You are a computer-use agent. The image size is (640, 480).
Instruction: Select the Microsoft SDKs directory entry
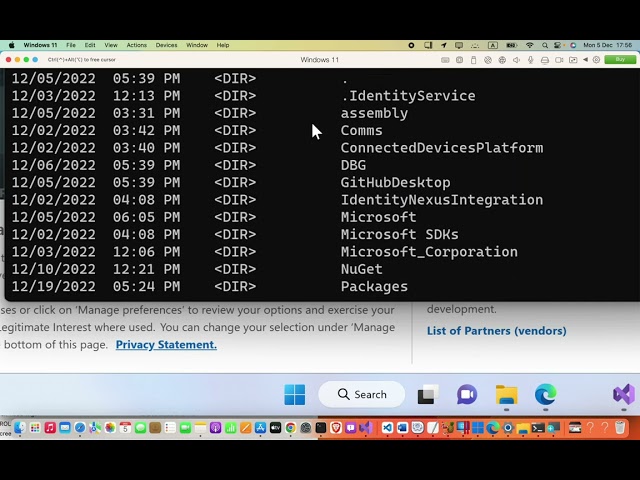(400, 234)
